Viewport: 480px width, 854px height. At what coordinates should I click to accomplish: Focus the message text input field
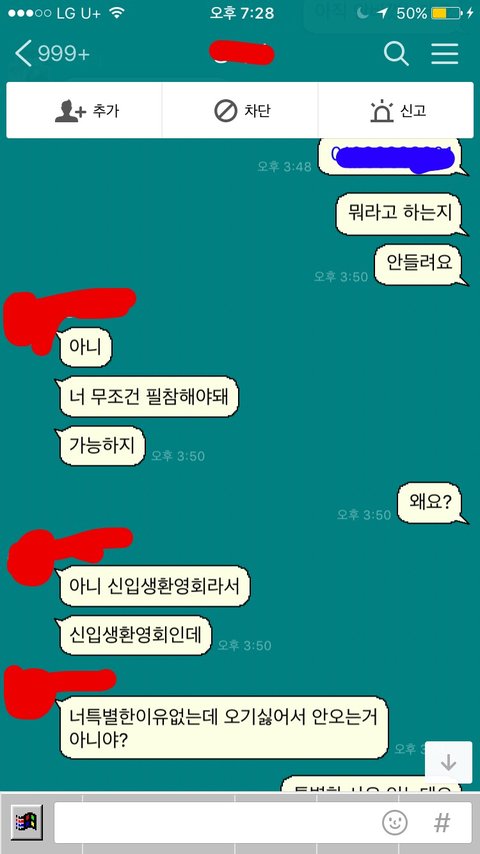tap(216, 822)
